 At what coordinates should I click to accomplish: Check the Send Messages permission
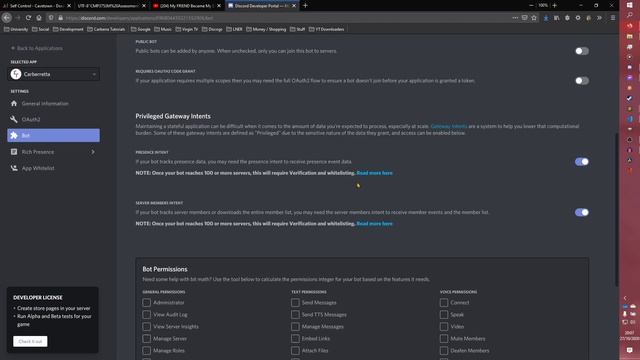point(295,302)
